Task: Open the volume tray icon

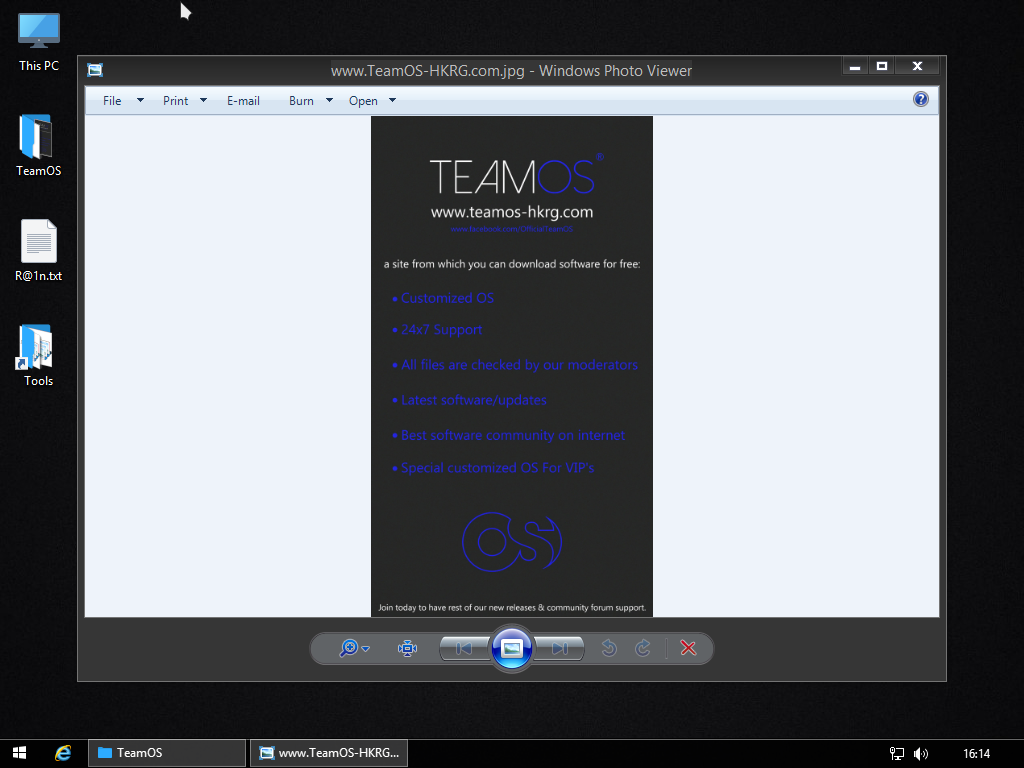Action: click(921, 754)
